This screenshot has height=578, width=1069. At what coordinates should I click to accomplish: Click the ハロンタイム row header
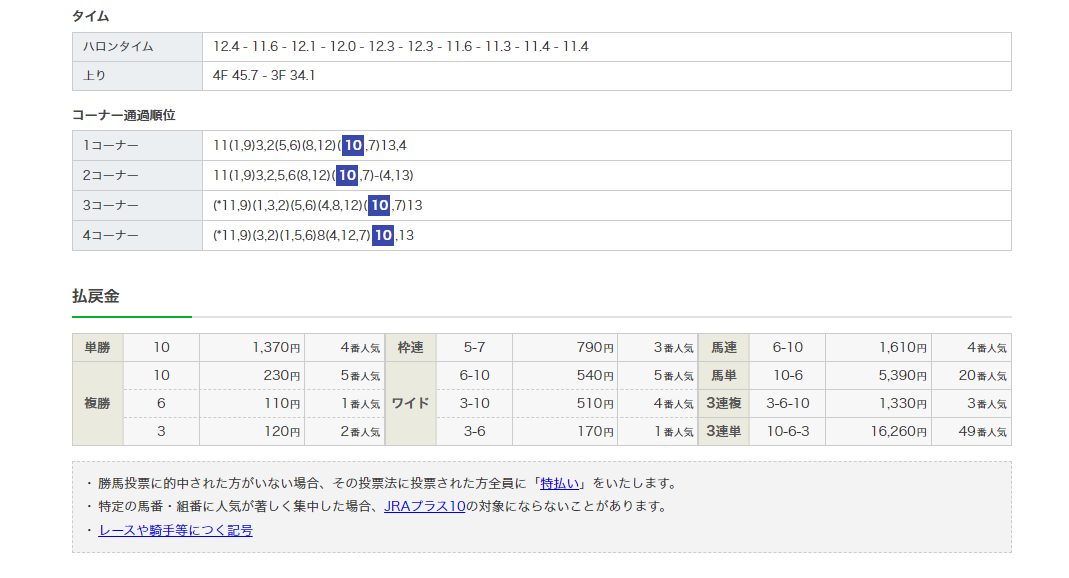[x=137, y=47]
